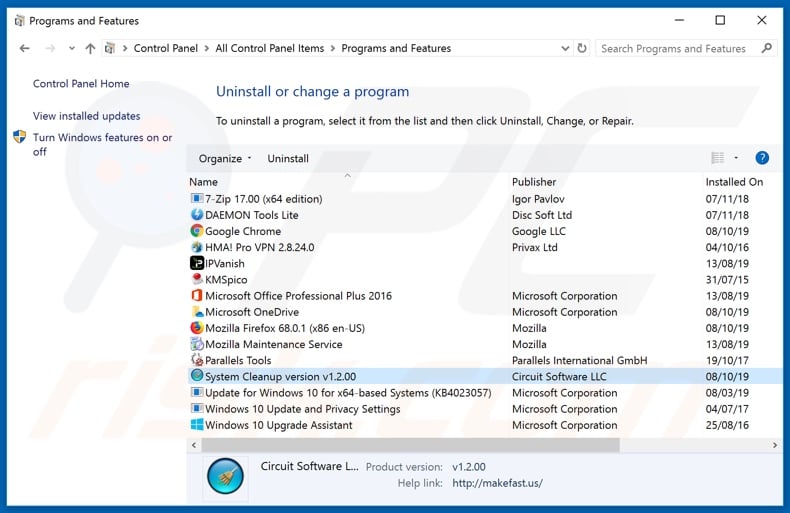Expand chevron after All Control Panel Items

(x=333, y=48)
